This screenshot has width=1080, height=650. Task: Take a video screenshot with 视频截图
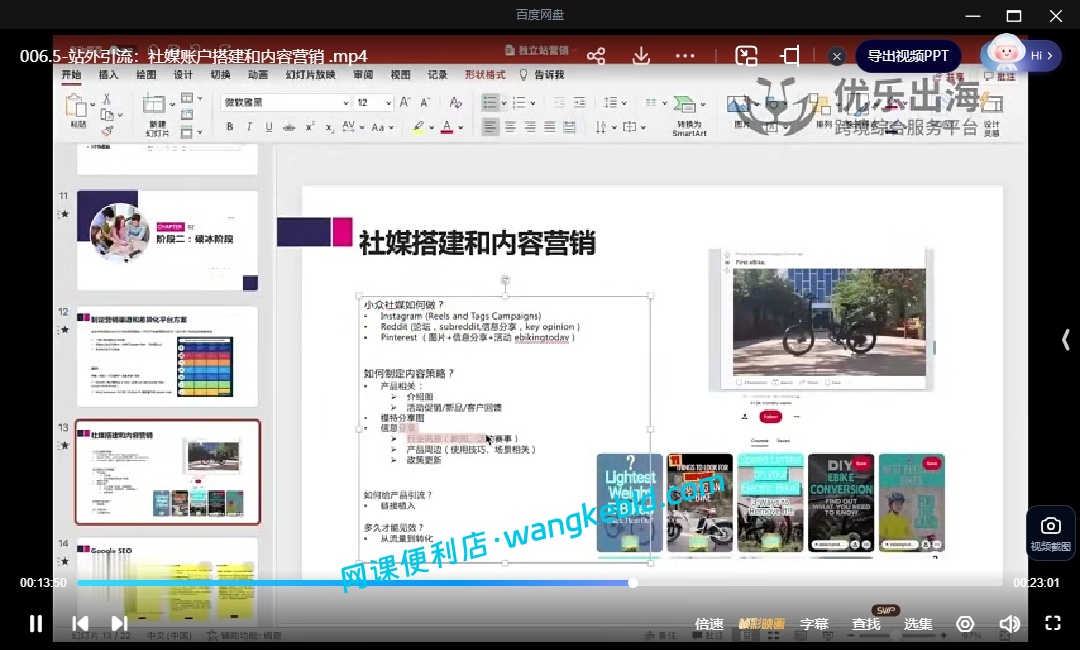point(1050,533)
